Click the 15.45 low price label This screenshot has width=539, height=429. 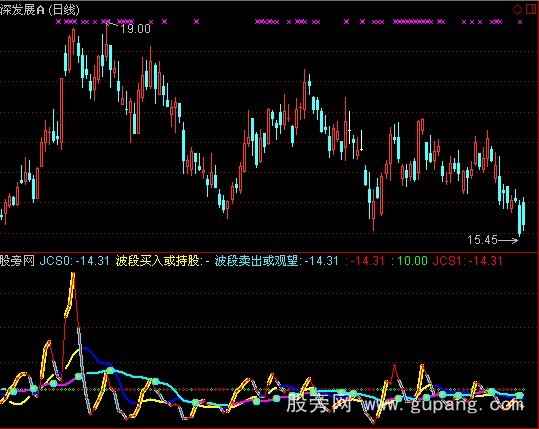pyautogui.click(x=483, y=240)
